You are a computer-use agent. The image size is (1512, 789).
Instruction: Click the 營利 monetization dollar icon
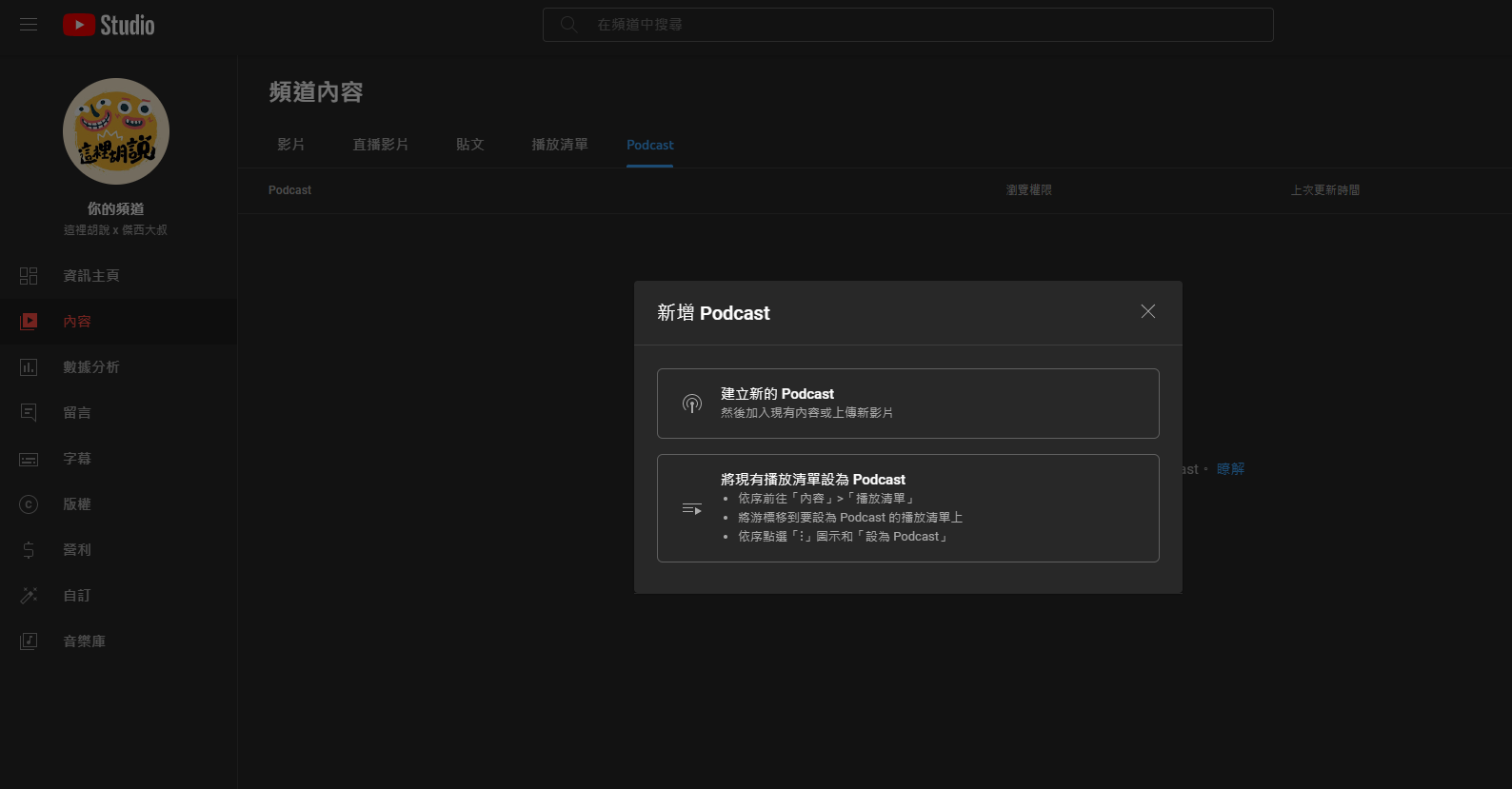click(29, 550)
